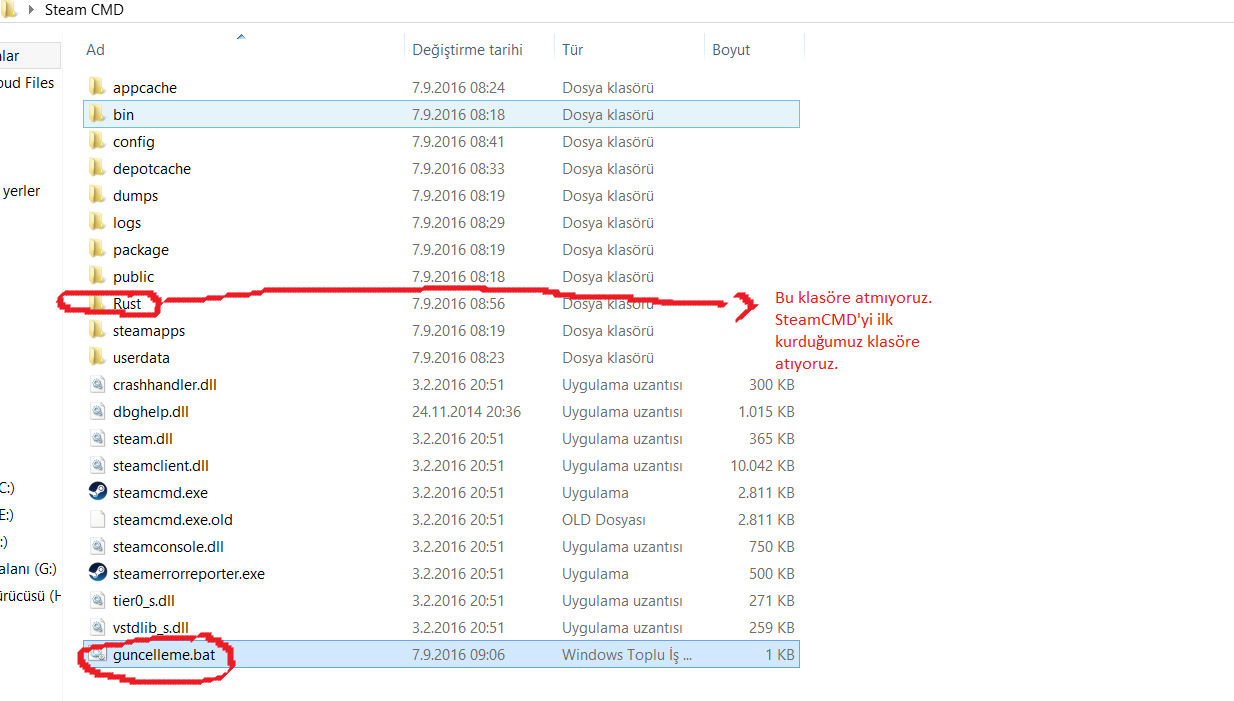Select the steamcmd.exe file name
Screen dimensions: 1234x701
[x=160, y=493]
